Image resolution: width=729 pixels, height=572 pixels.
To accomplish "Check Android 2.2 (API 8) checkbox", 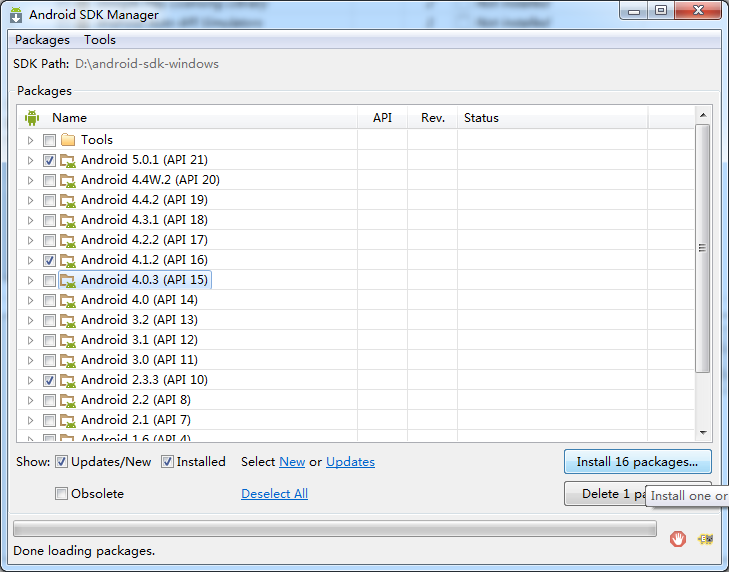I will pos(49,400).
